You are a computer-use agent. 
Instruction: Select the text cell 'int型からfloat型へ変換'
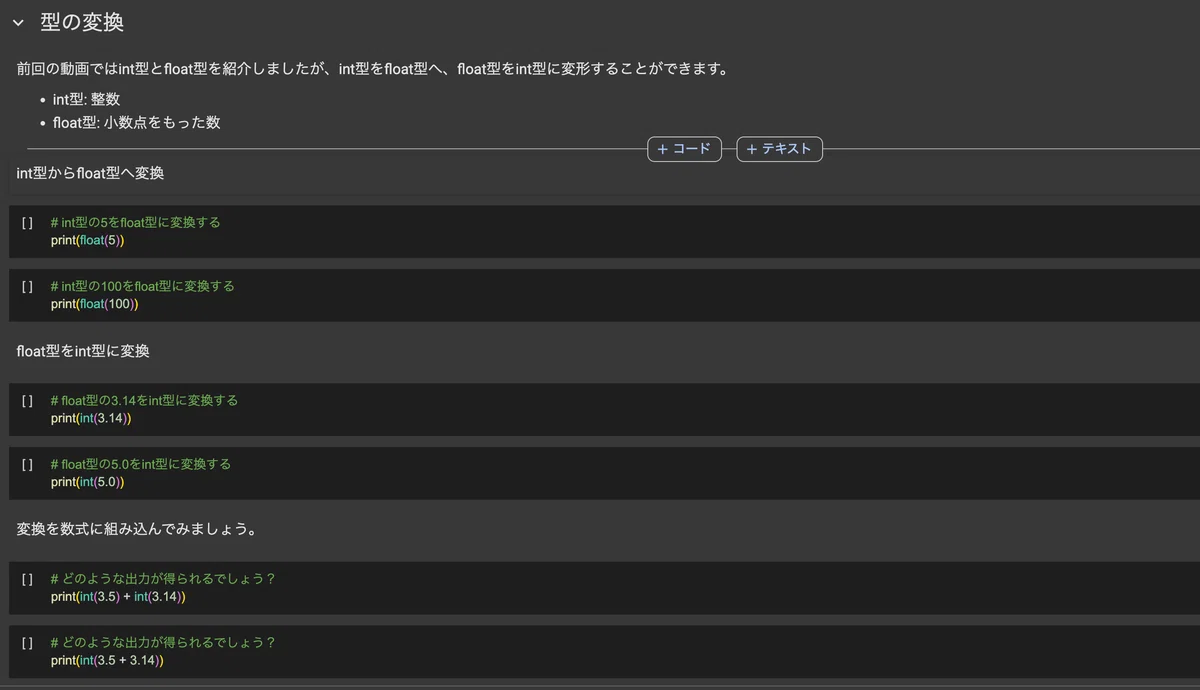(x=90, y=173)
